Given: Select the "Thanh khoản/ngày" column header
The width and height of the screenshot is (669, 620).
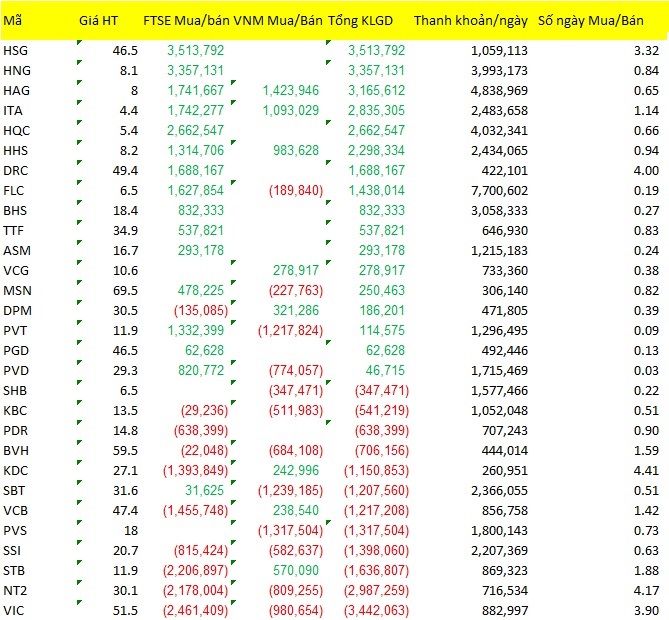Looking at the screenshot, I should [x=470, y=20].
